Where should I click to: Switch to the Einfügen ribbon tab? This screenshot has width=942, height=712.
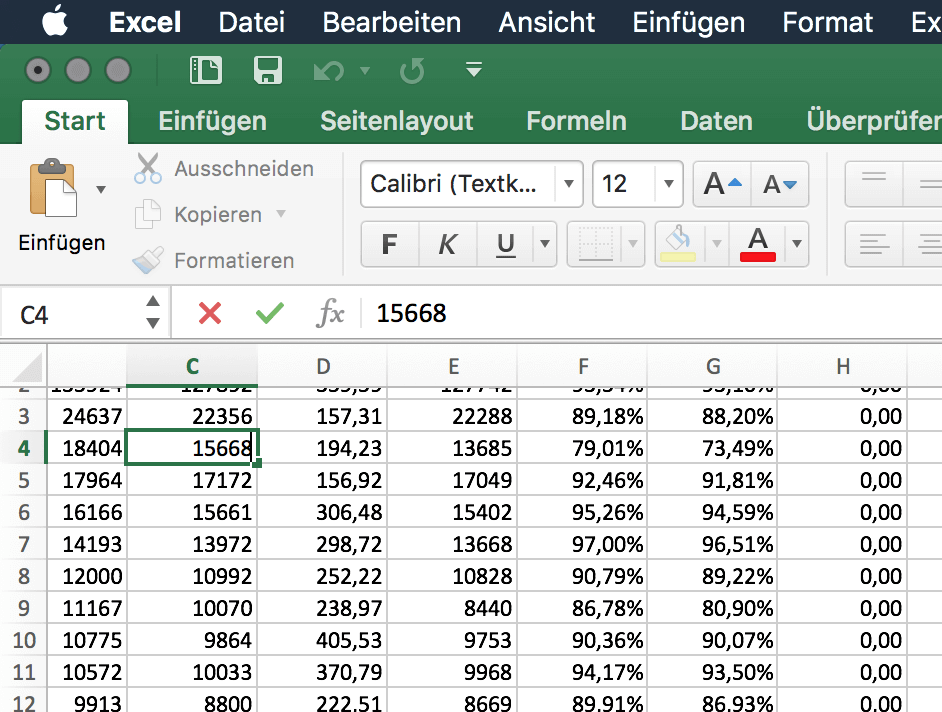(x=213, y=121)
